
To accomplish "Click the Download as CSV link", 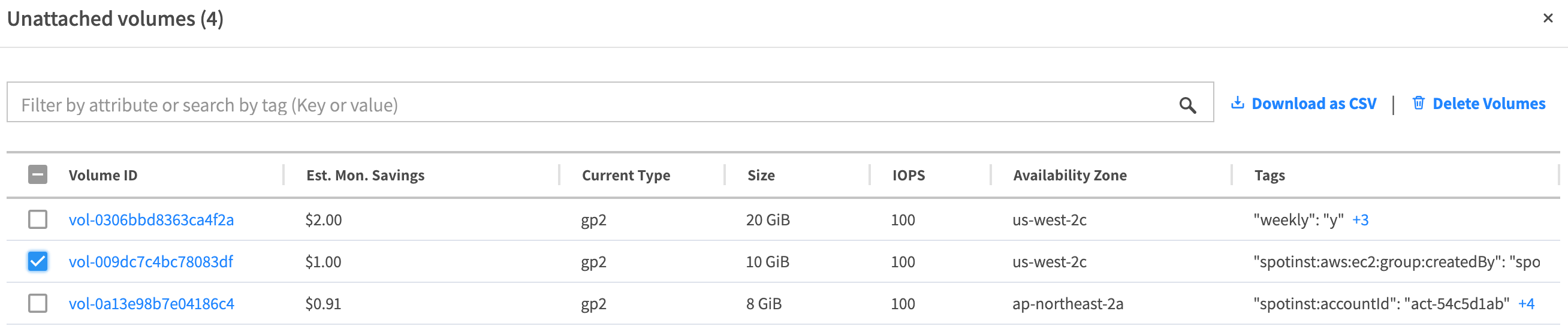I will [1314, 104].
